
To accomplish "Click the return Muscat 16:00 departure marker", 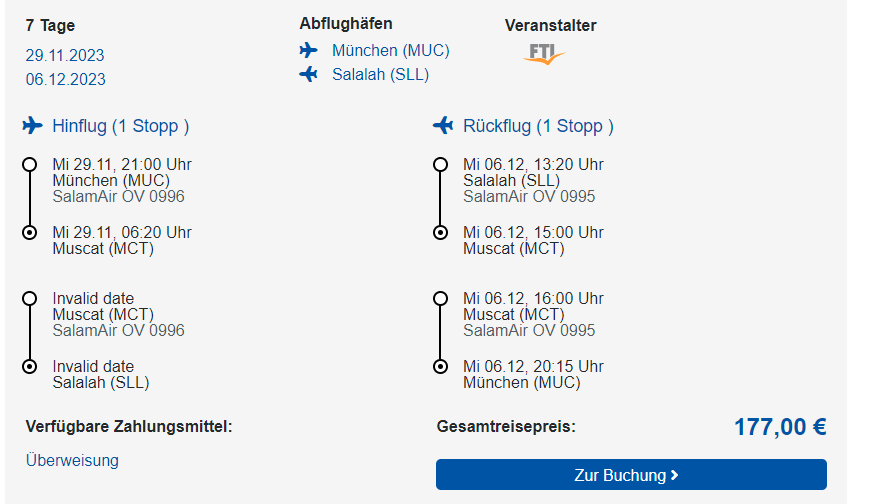I will pyautogui.click(x=440, y=298).
